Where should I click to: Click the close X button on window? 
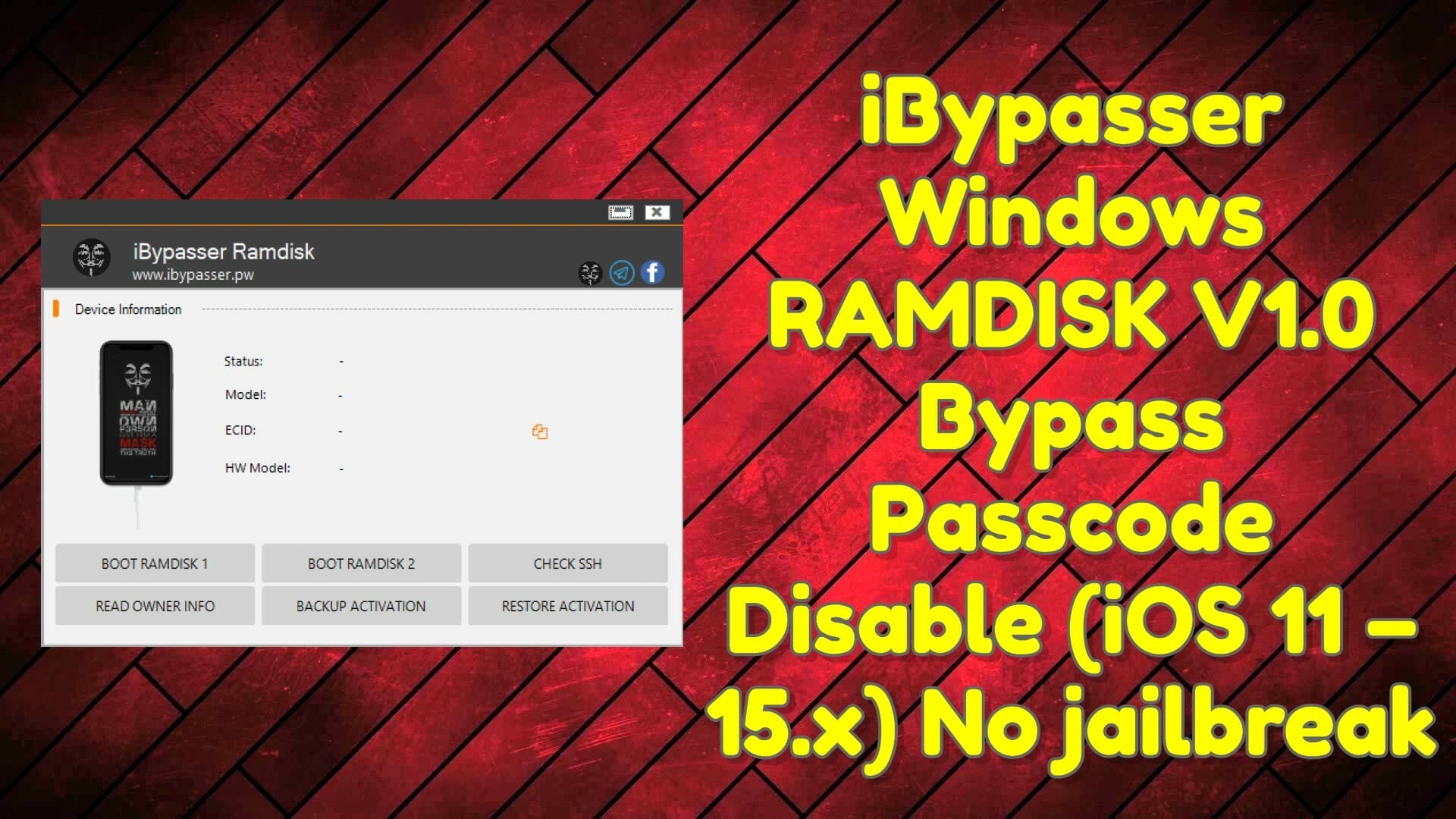[658, 212]
